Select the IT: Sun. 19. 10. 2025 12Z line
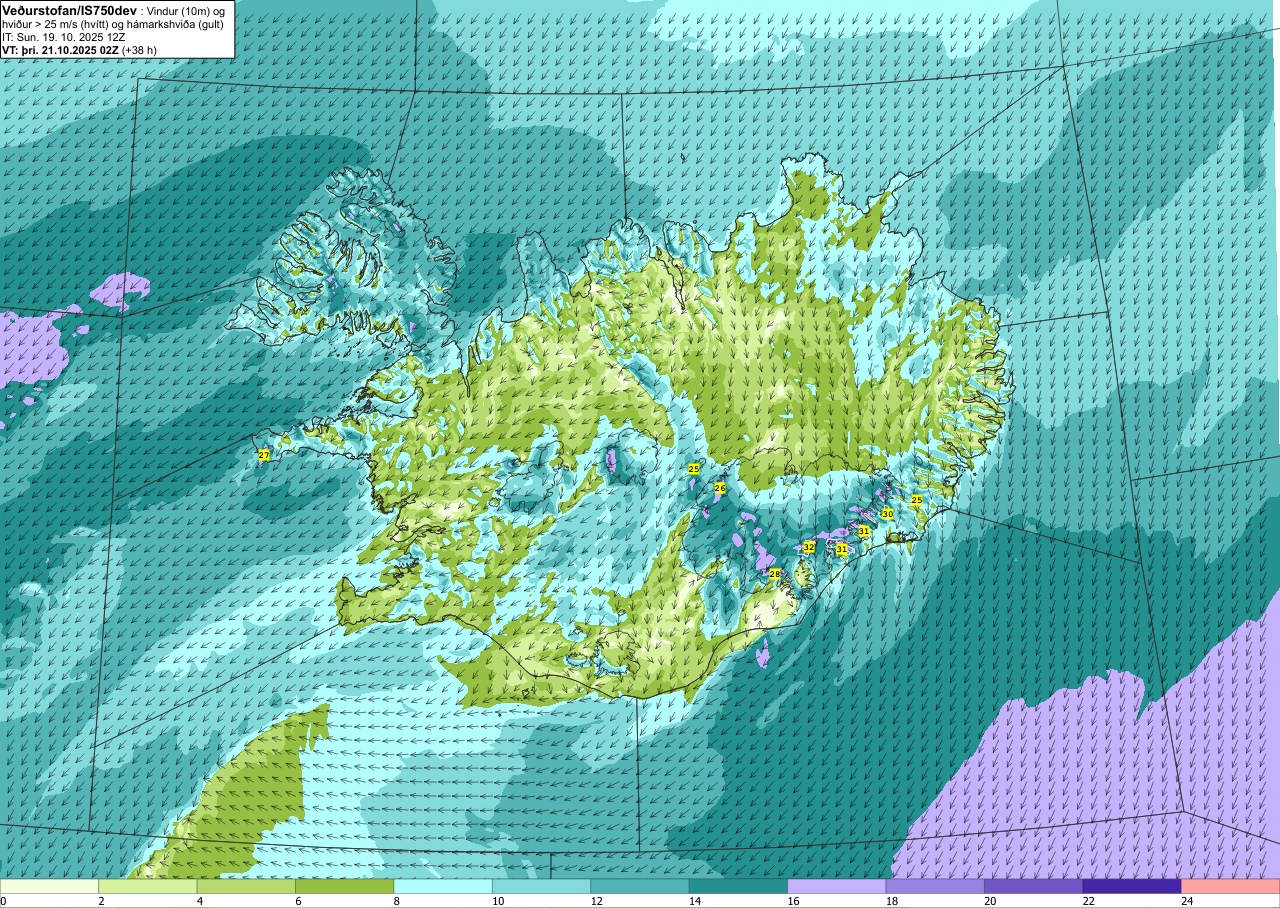The image size is (1280, 908). 62,37
